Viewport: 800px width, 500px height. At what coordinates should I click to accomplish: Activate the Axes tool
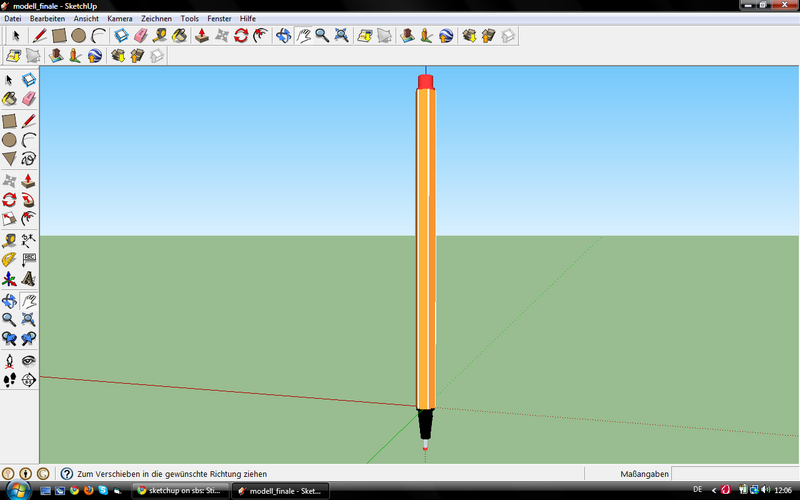coord(10,278)
